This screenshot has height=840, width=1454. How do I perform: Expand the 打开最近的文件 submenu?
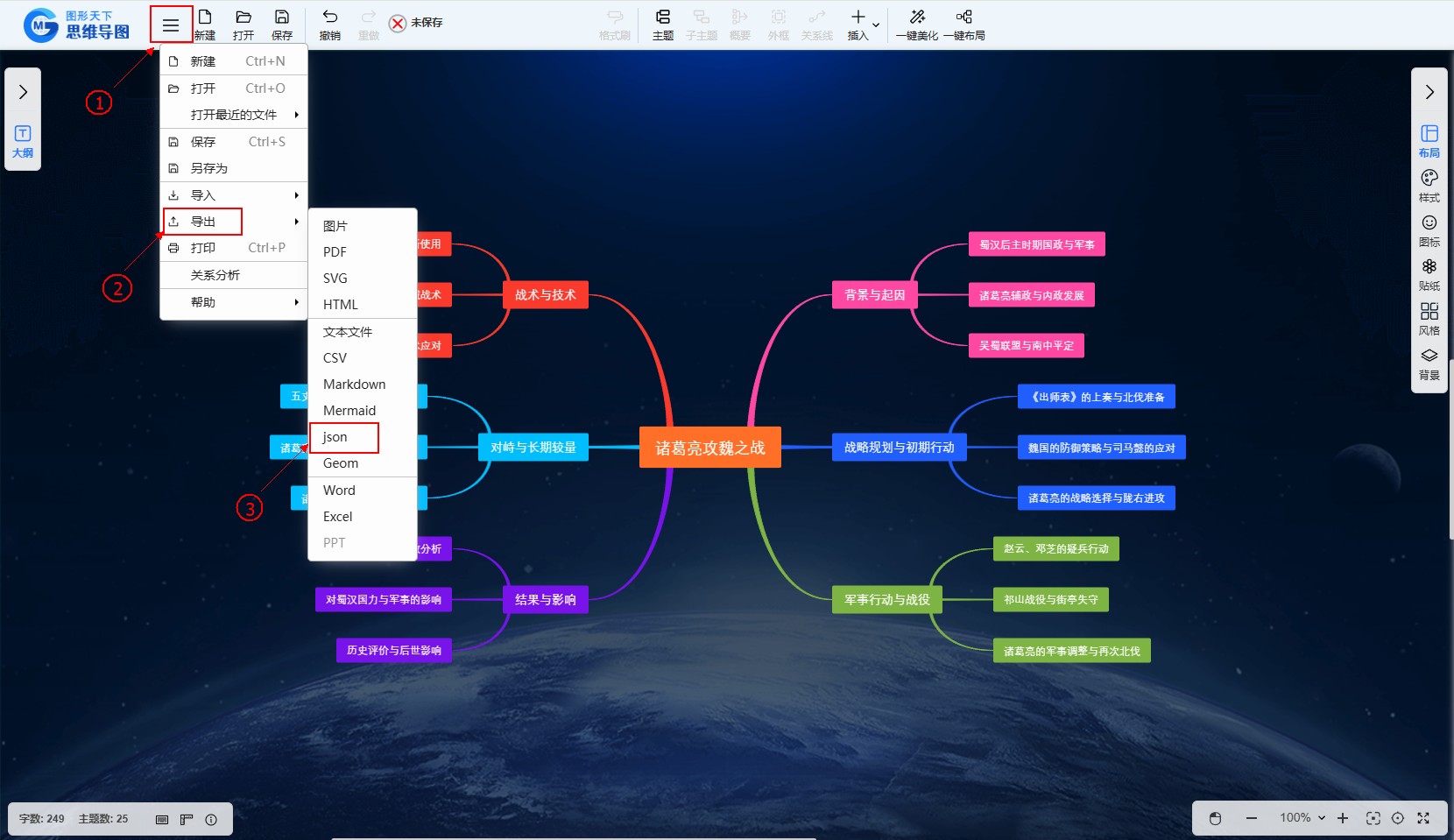pyautogui.click(x=234, y=115)
